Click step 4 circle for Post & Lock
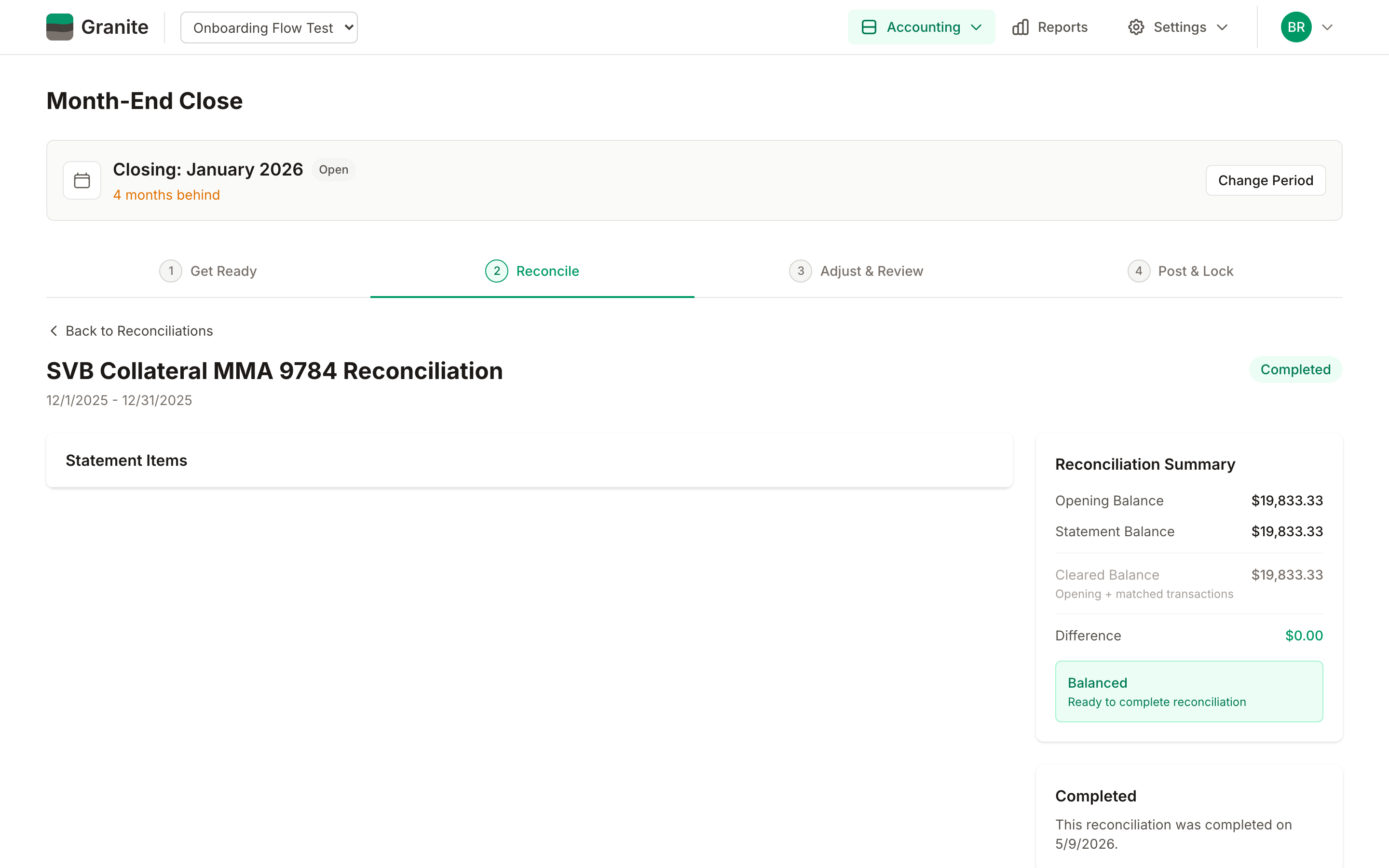1389x868 pixels. click(x=1138, y=271)
